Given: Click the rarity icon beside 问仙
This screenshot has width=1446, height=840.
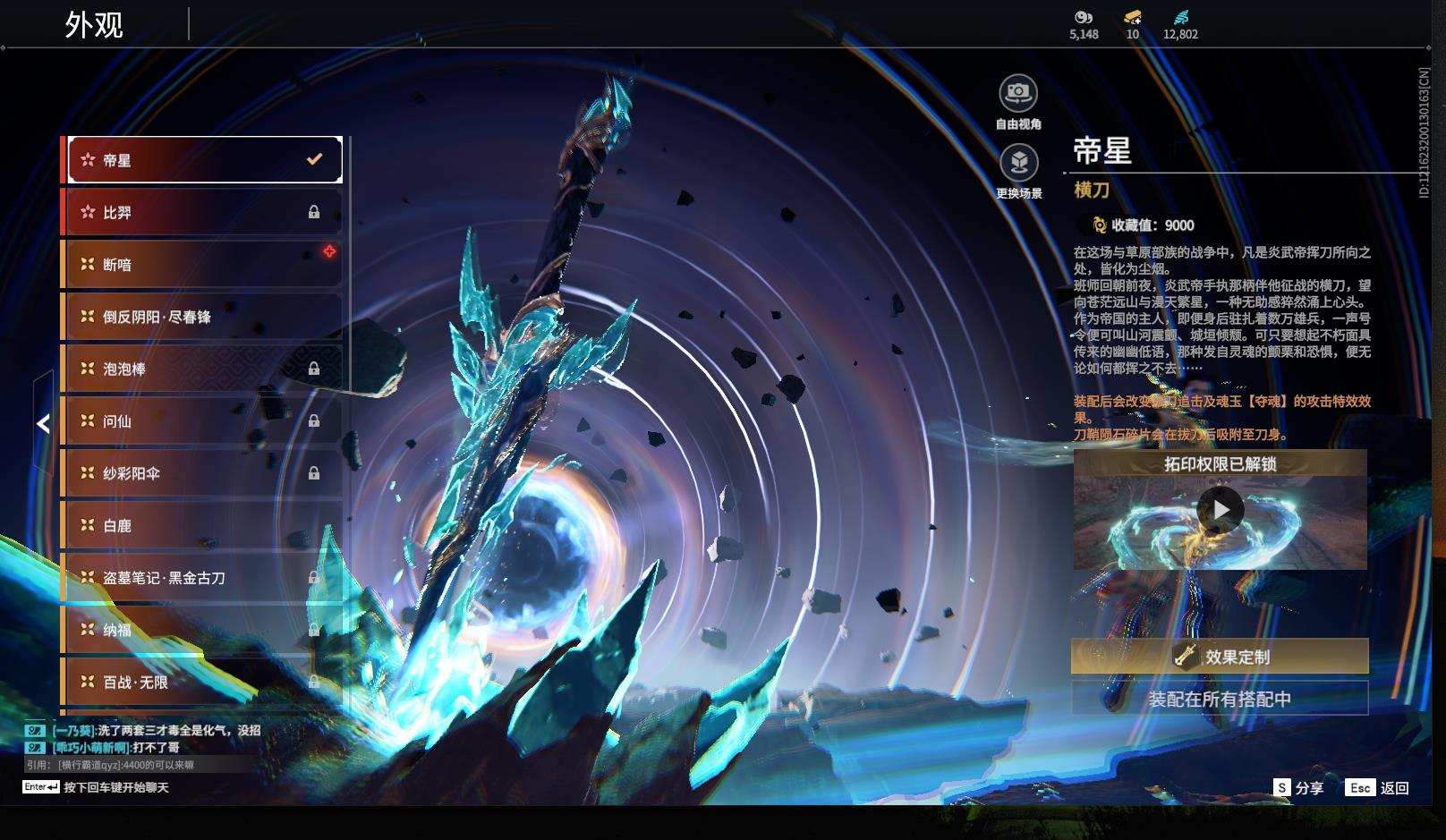Looking at the screenshot, I should 88,420.
